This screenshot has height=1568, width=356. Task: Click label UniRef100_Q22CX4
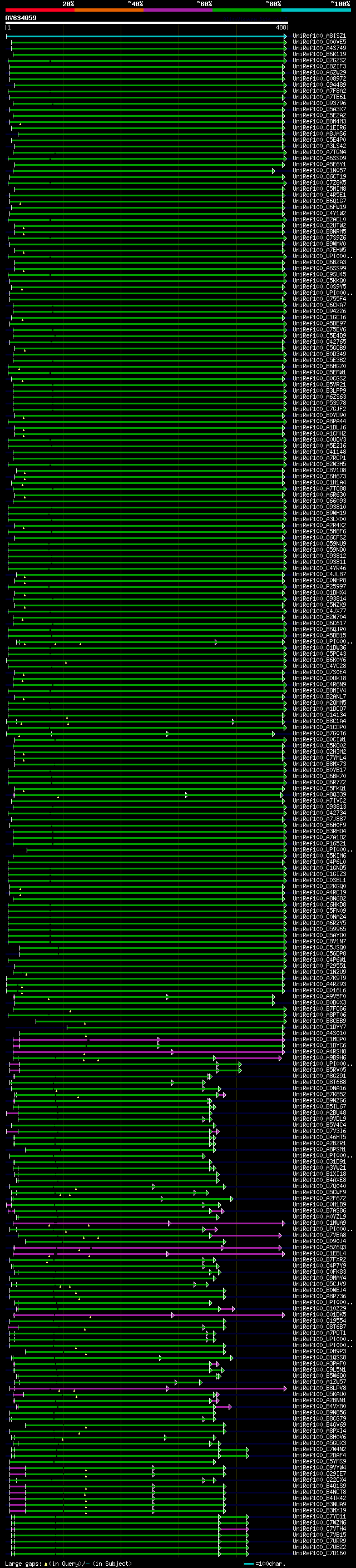point(319,1479)
